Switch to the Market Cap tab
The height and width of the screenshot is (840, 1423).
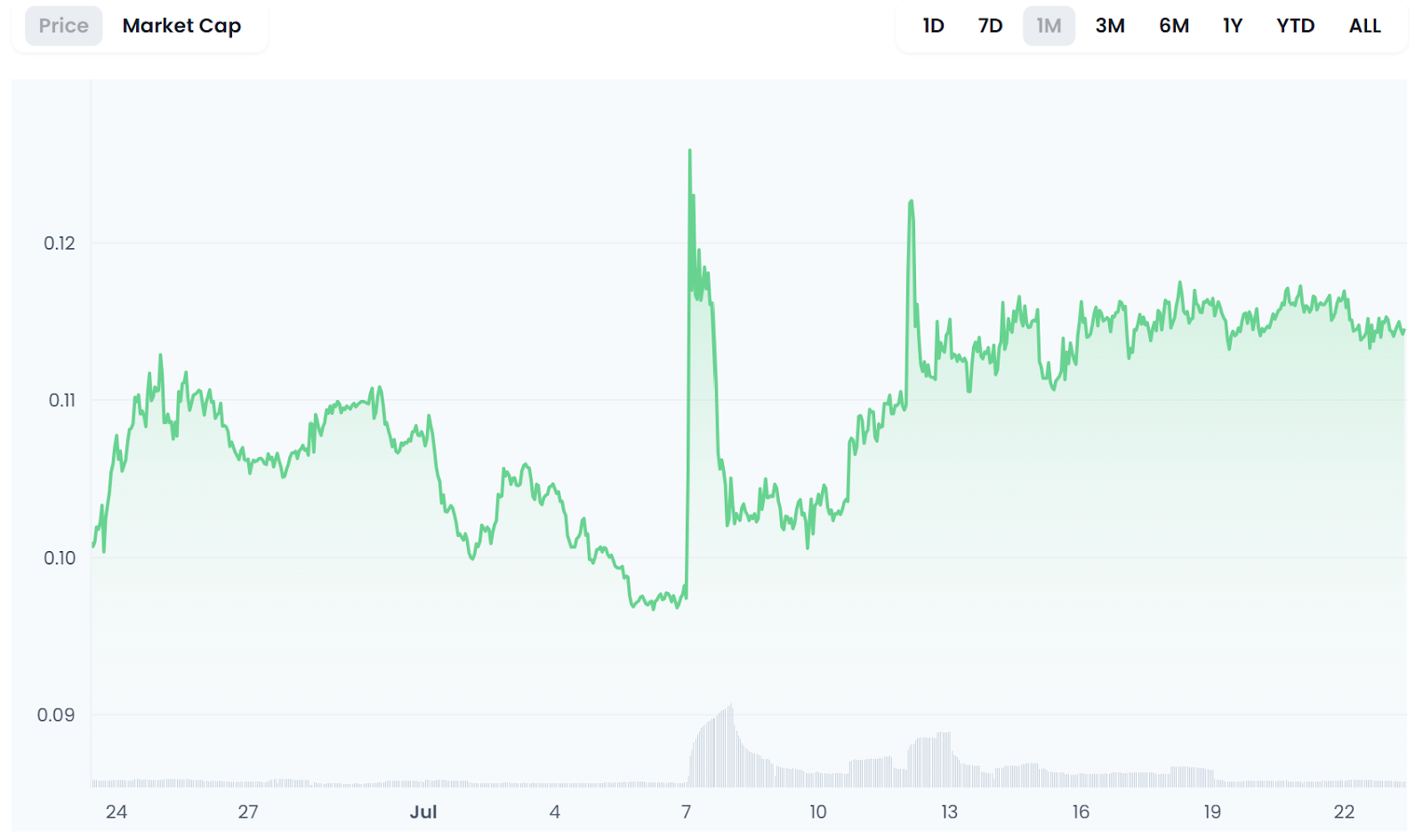(x=181, y=26)
